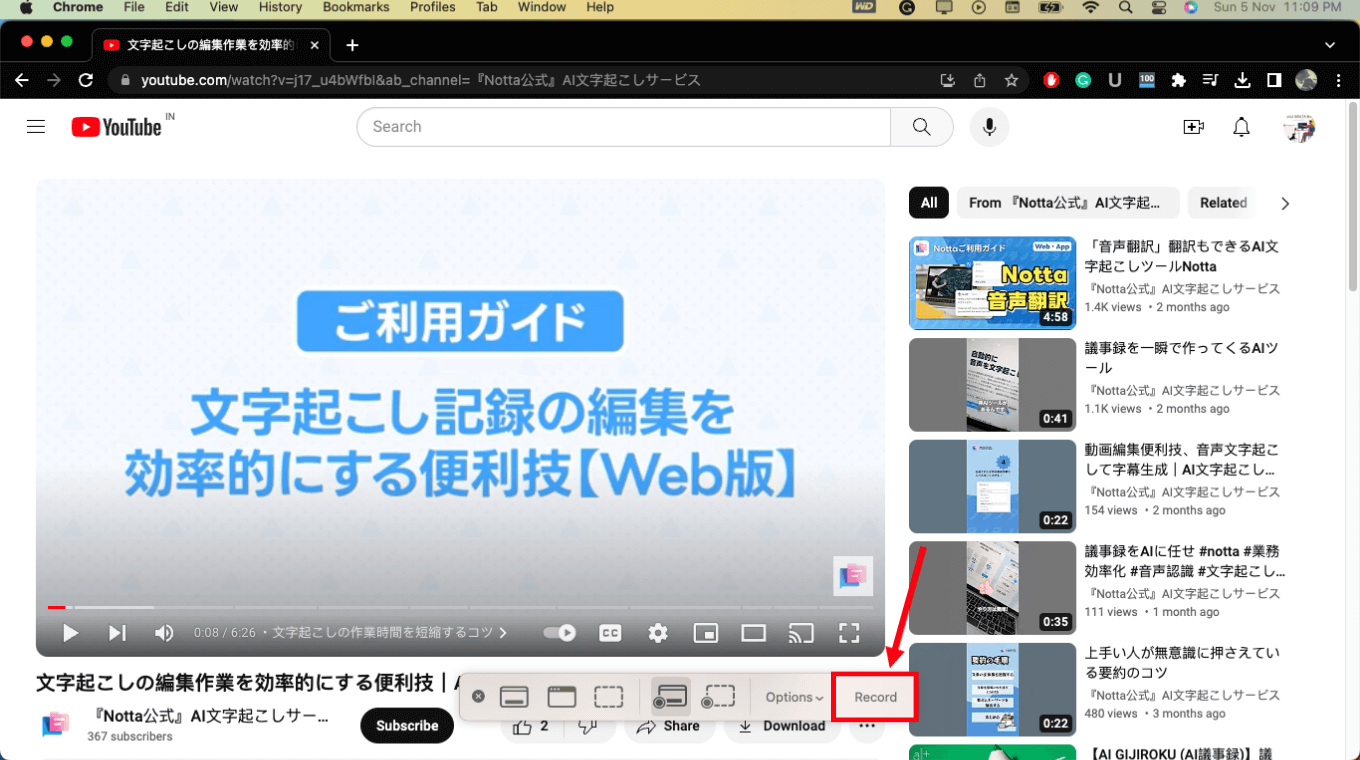Skip to next video with the Next button

click(117, 633)
